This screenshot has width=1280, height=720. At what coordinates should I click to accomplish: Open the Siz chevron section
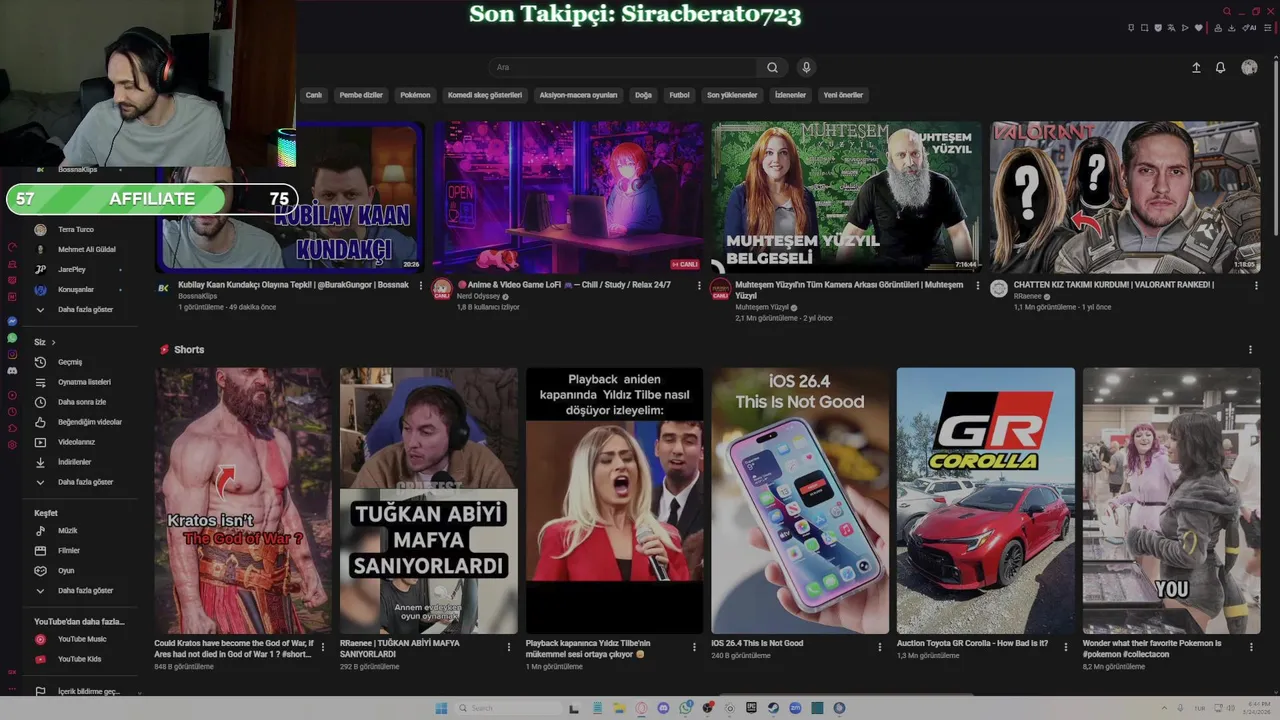(x=45, y=342)
